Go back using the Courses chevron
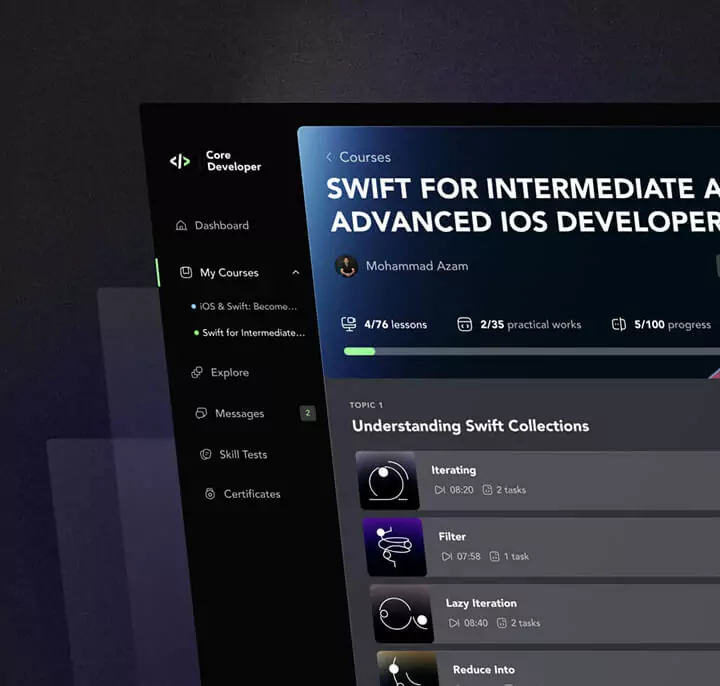This screenshot has height=686, width=720. 329,157
